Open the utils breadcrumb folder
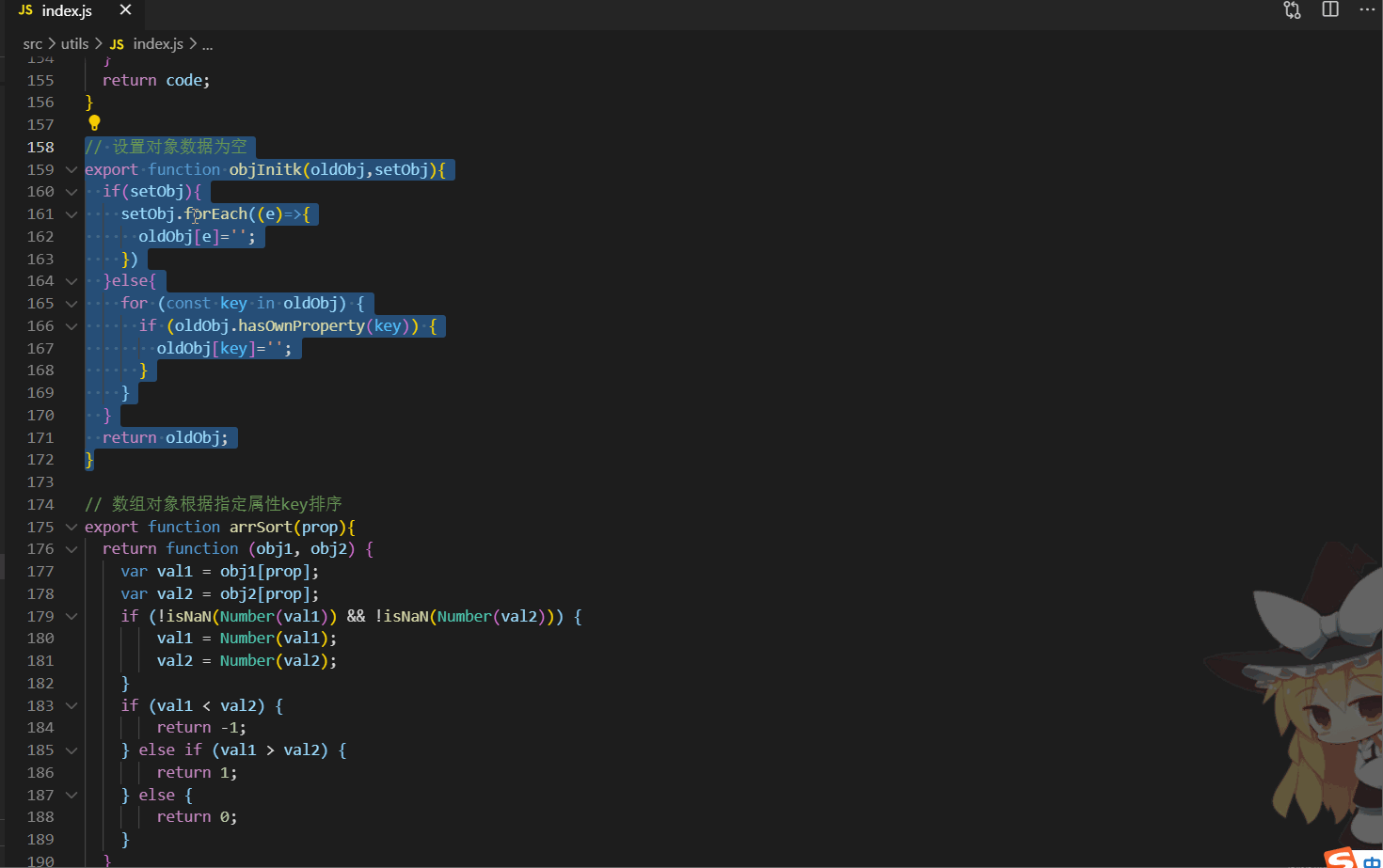 click(74, 44)
